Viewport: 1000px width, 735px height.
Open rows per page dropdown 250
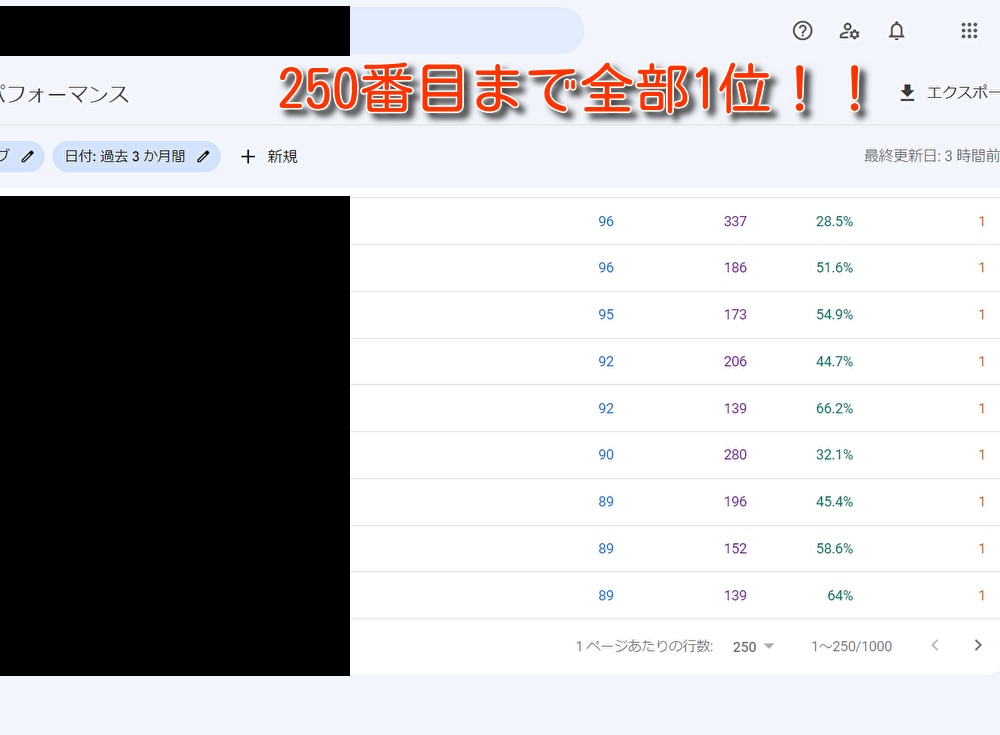coord(753,646)
